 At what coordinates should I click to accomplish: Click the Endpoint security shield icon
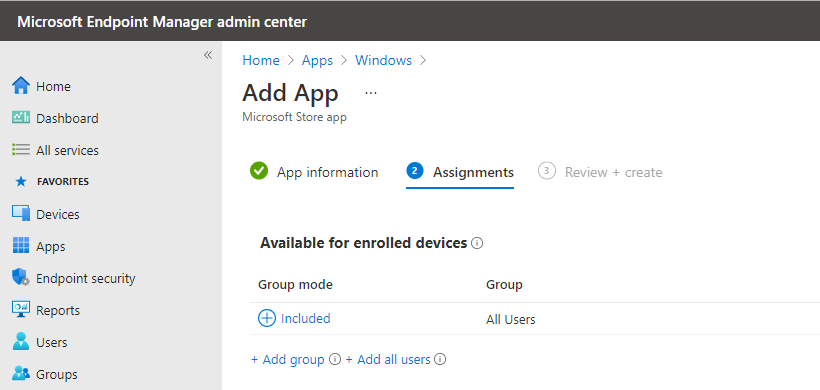coord(21,278)
